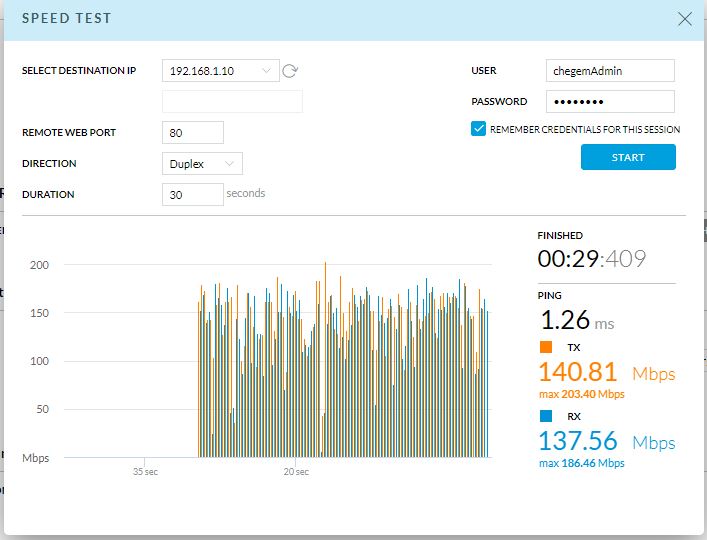Select the text max 186.46 Mbps

click(x=582, y=463)
